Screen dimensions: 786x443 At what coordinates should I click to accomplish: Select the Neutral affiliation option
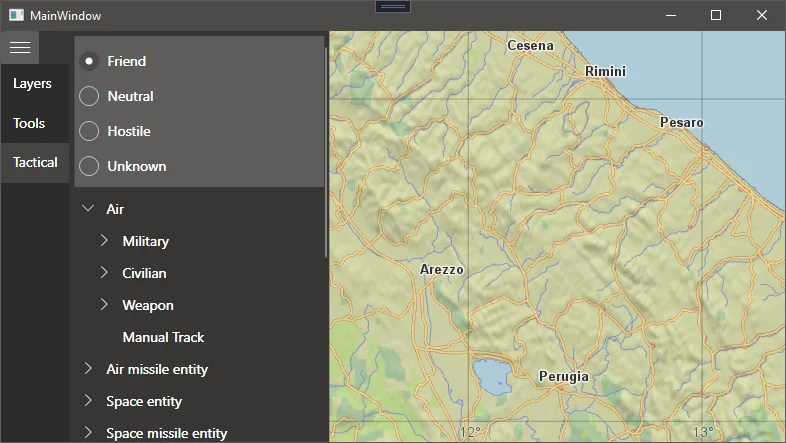pos(89,96)
